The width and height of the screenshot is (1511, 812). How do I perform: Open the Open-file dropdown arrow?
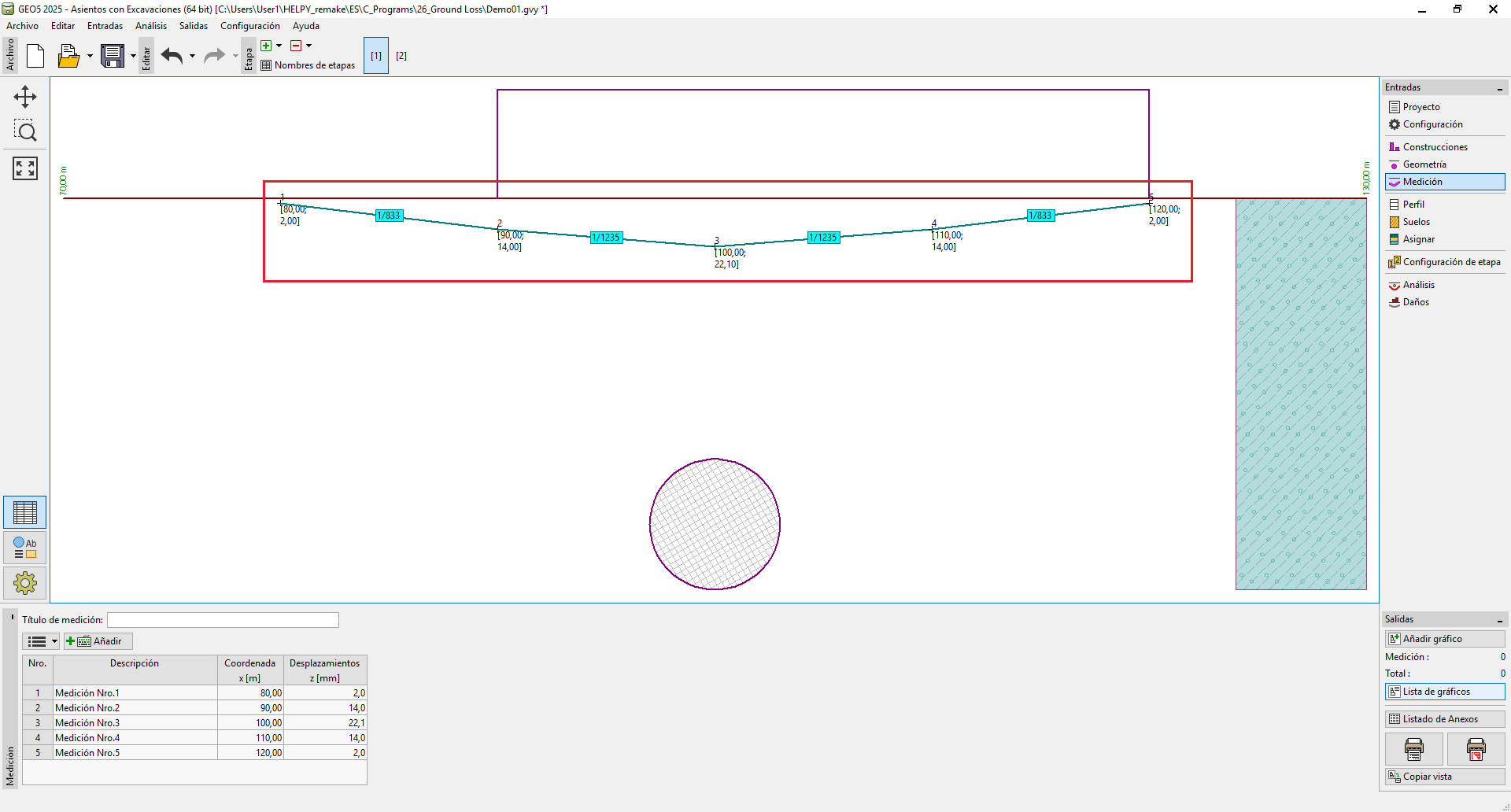click(x=90, y=56)
